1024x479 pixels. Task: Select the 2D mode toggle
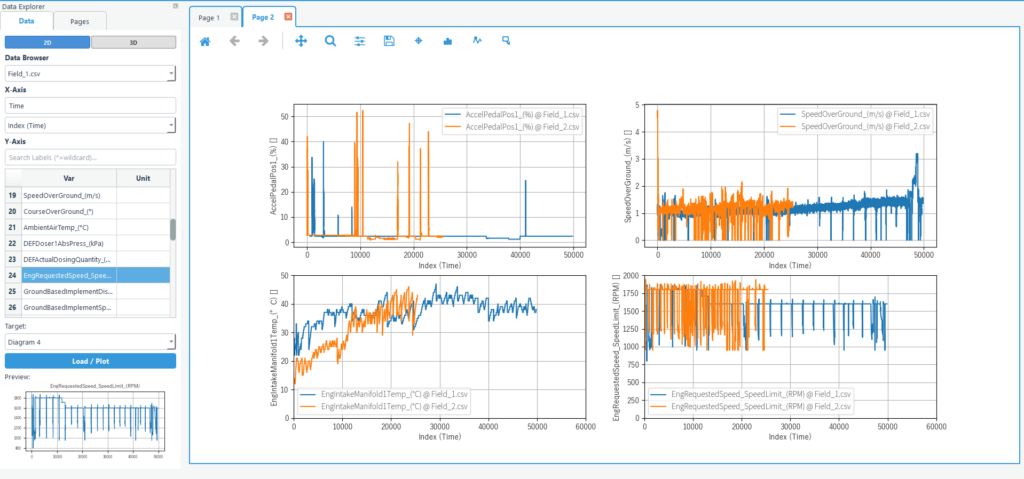pyautogui.click(x=47, y=43)
